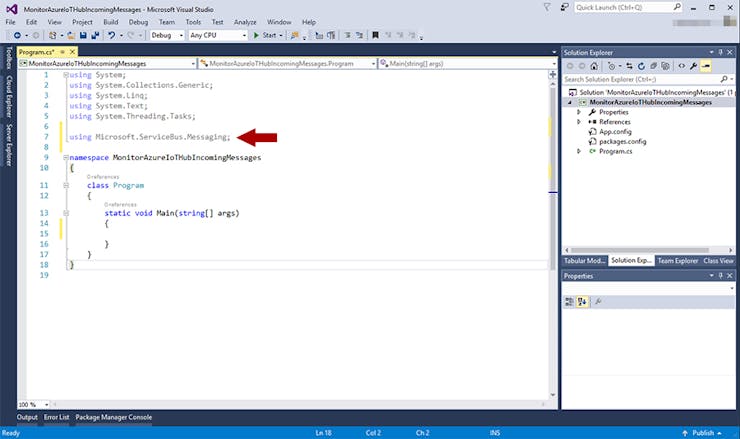Screen dimensions: 740x439
Task: Click the Property Pages wrench icon
Action: point(598,302)
